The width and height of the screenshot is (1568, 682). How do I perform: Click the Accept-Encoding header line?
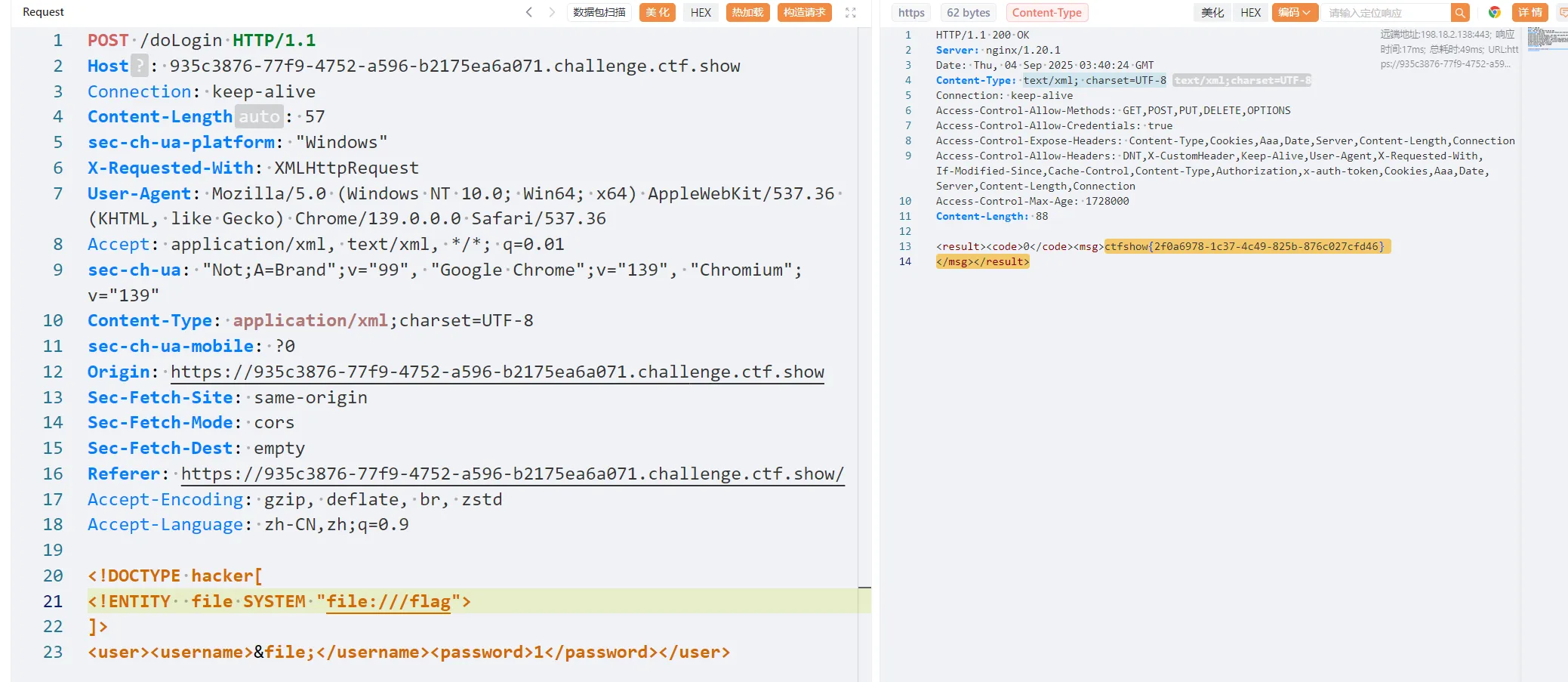pos(295,499)
